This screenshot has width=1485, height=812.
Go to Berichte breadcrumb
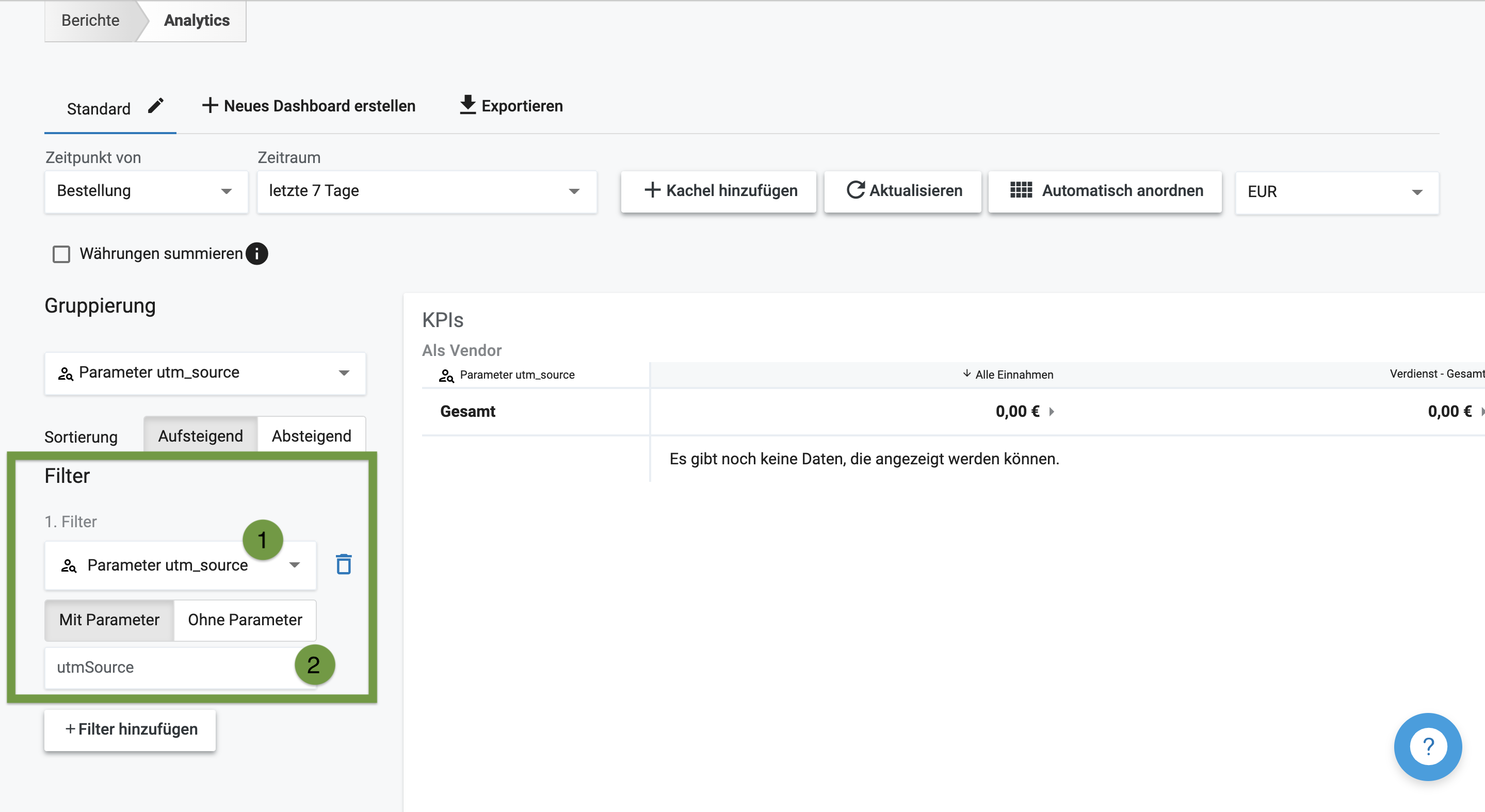[90, 20]
